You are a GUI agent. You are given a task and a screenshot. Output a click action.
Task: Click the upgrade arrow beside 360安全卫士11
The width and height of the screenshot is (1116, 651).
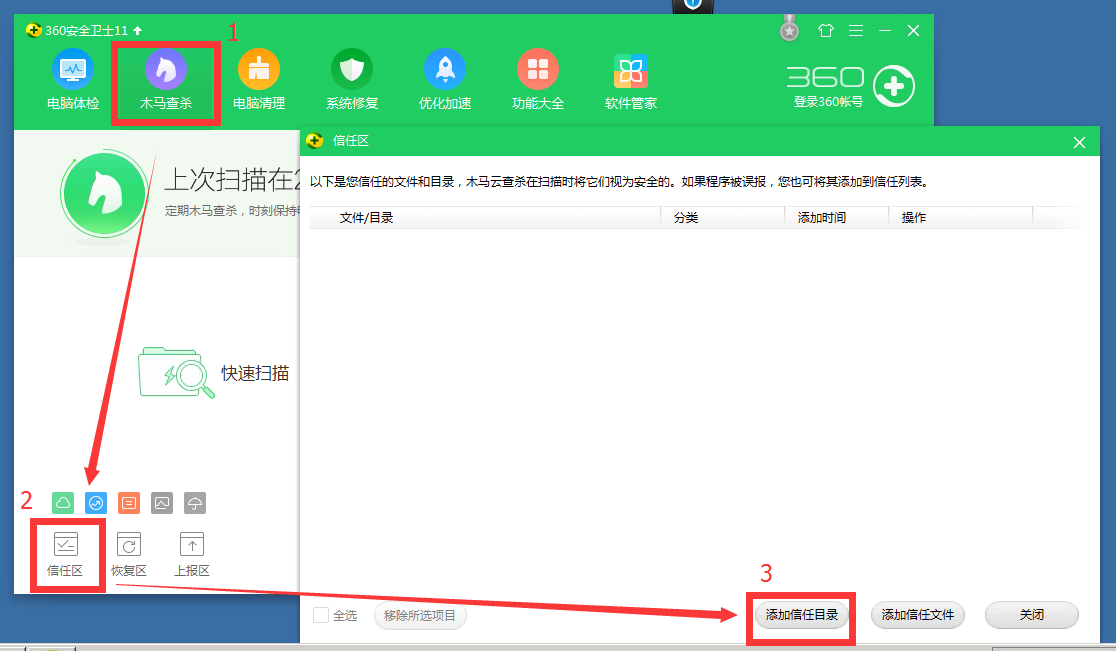click(137, 31)
